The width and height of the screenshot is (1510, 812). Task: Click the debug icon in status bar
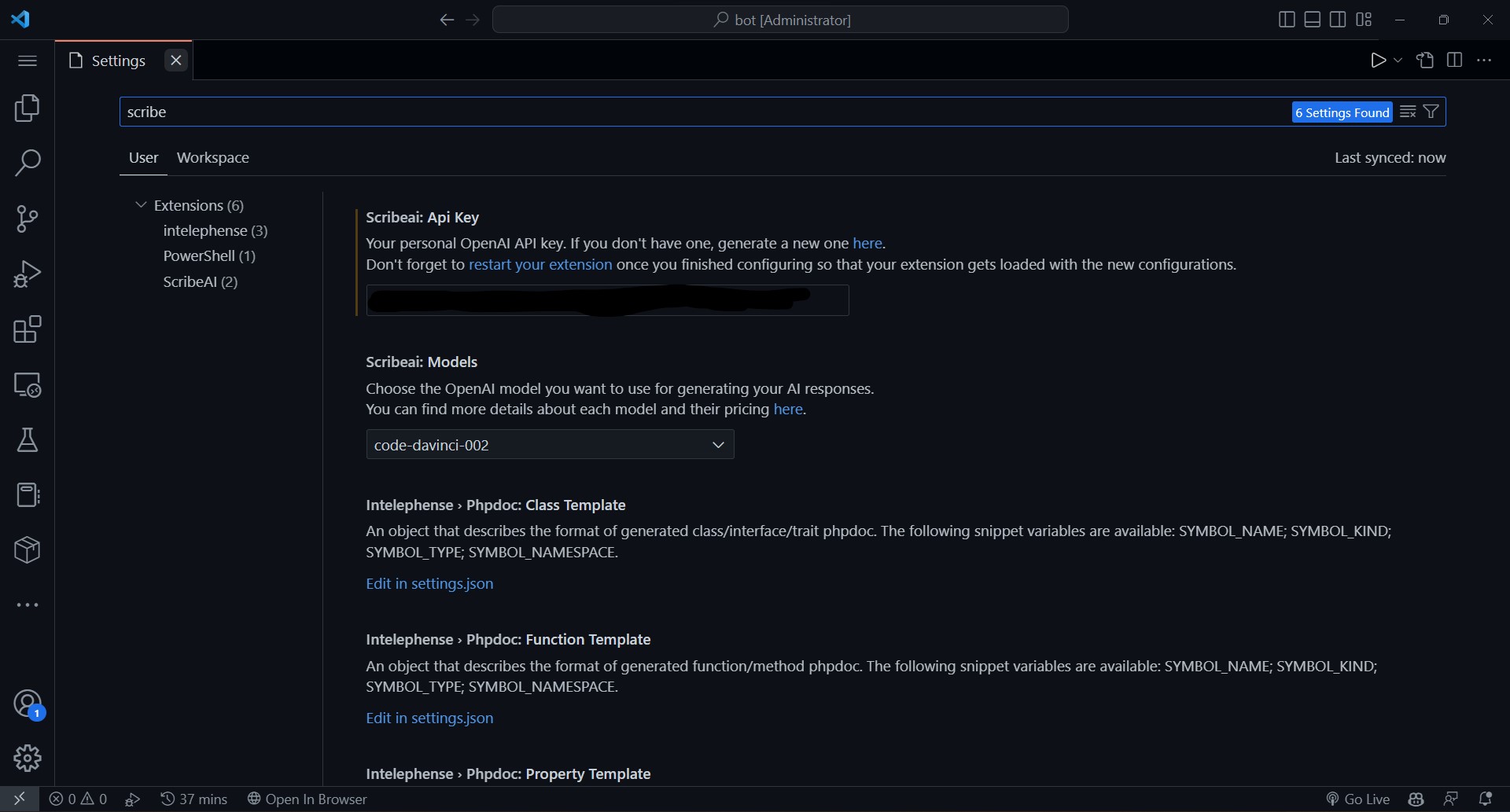click(133, 799)
